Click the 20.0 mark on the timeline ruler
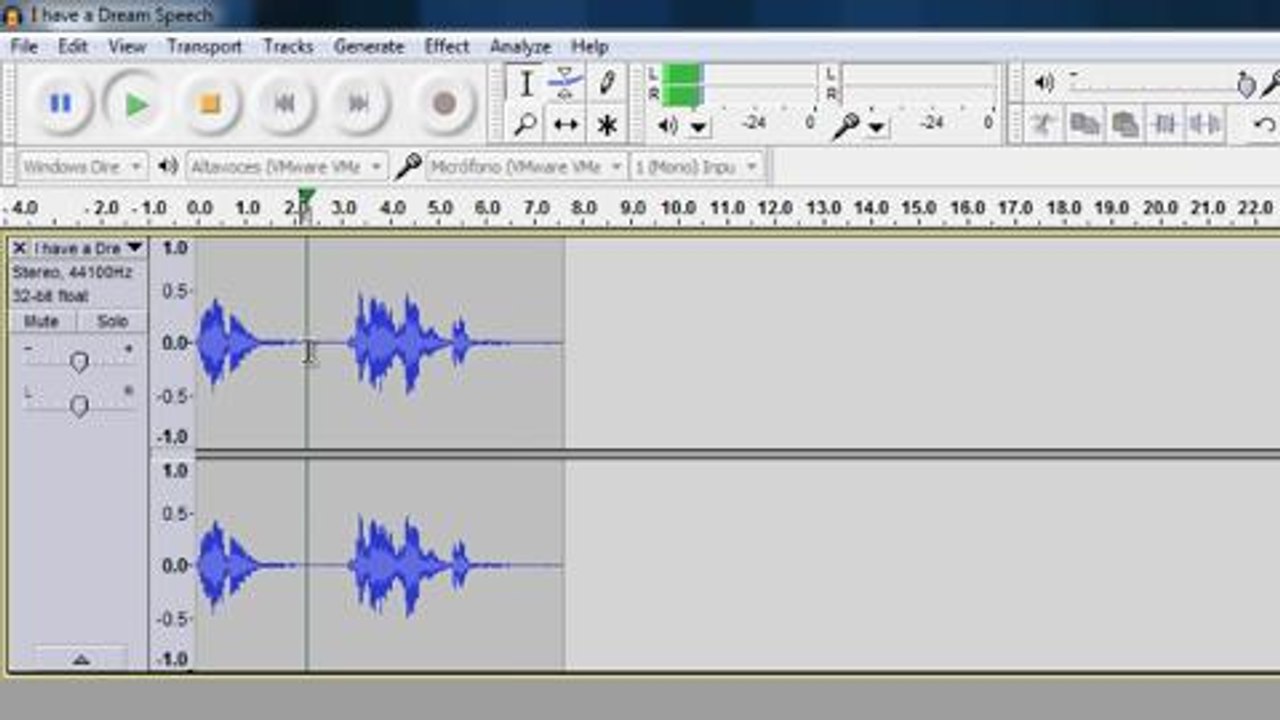1280x720 pixels. (1160, 207)
